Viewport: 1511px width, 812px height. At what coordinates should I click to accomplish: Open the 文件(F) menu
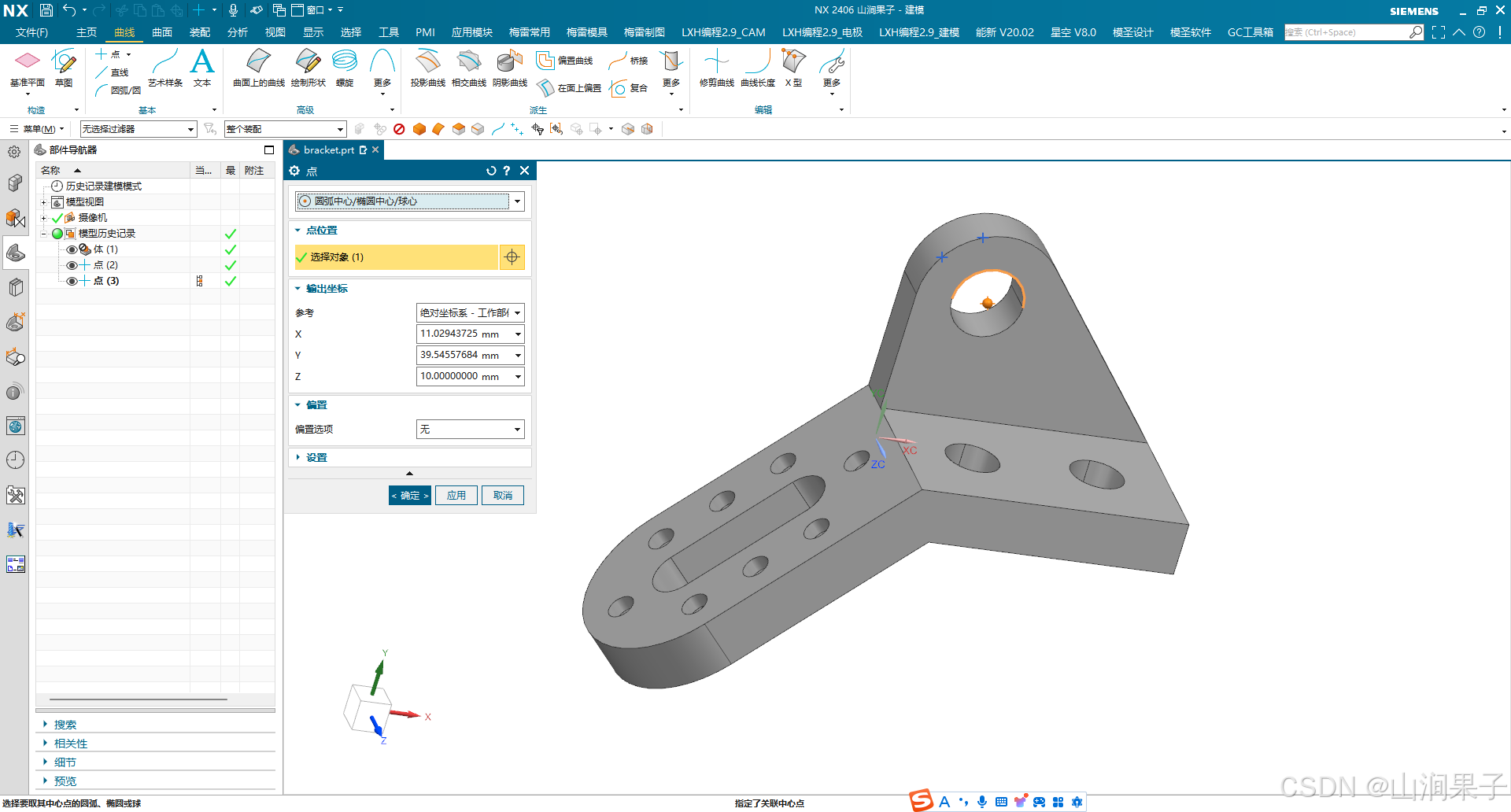point(31,32)
